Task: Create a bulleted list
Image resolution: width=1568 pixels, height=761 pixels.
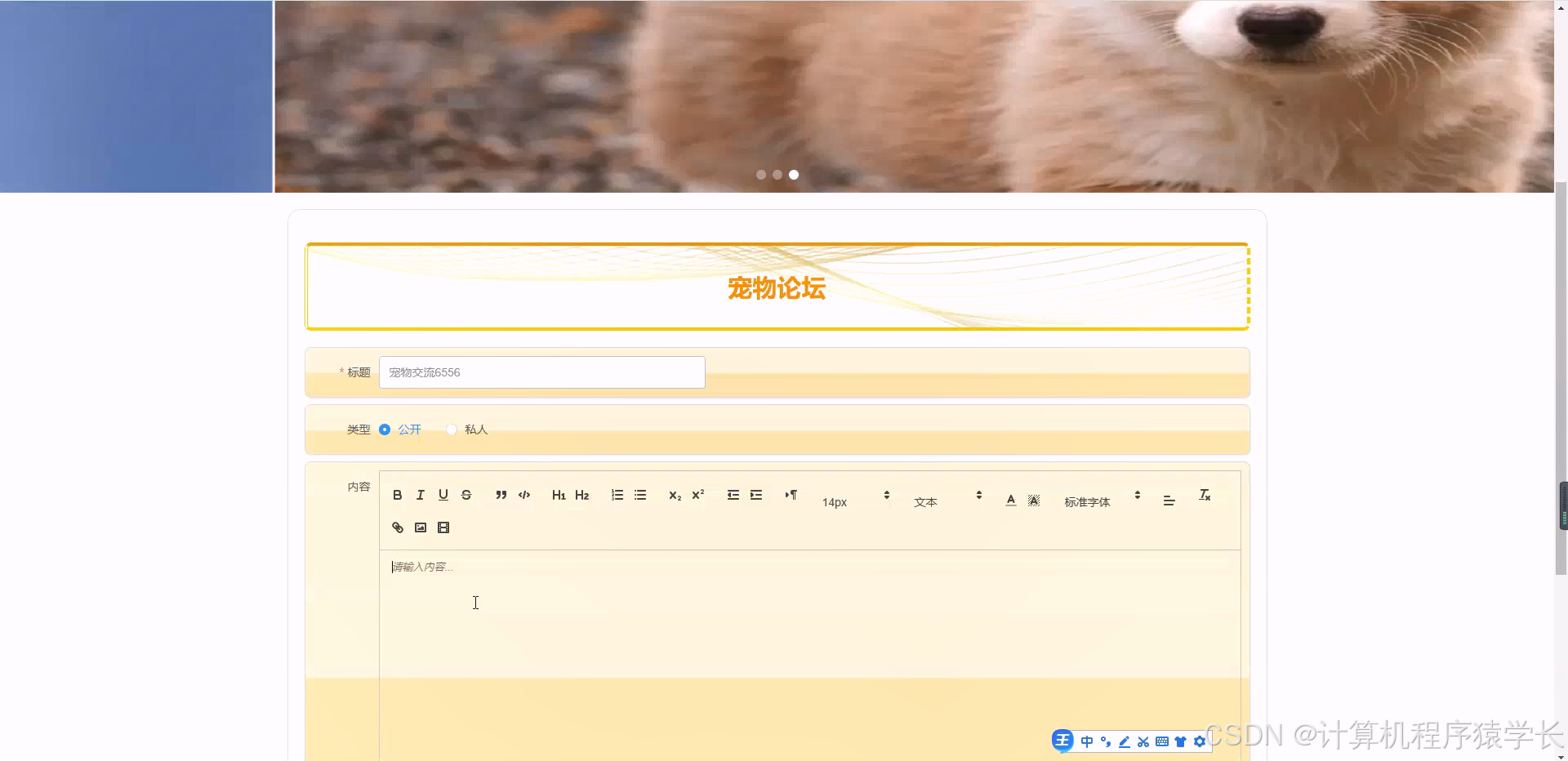Action: click(639, 495)
